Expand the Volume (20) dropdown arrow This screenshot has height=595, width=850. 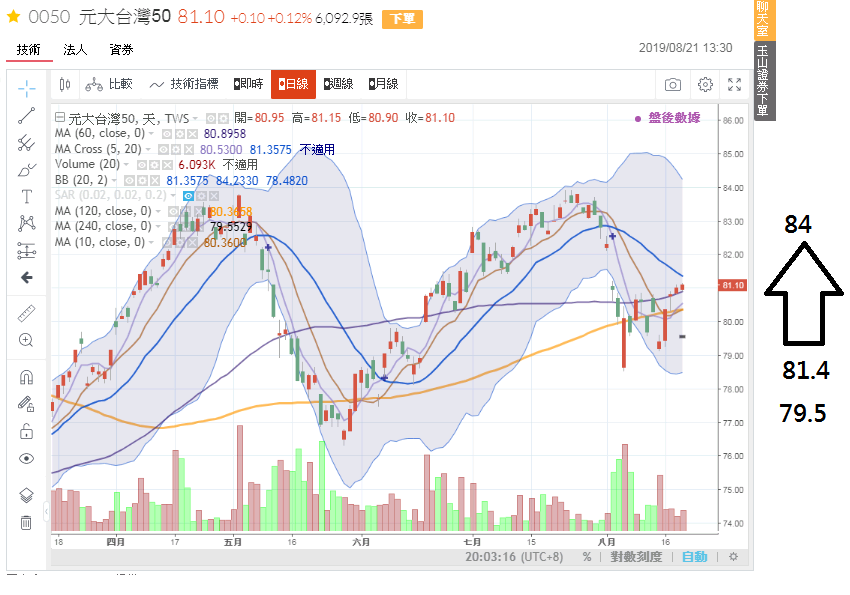[x=126, y=165]
